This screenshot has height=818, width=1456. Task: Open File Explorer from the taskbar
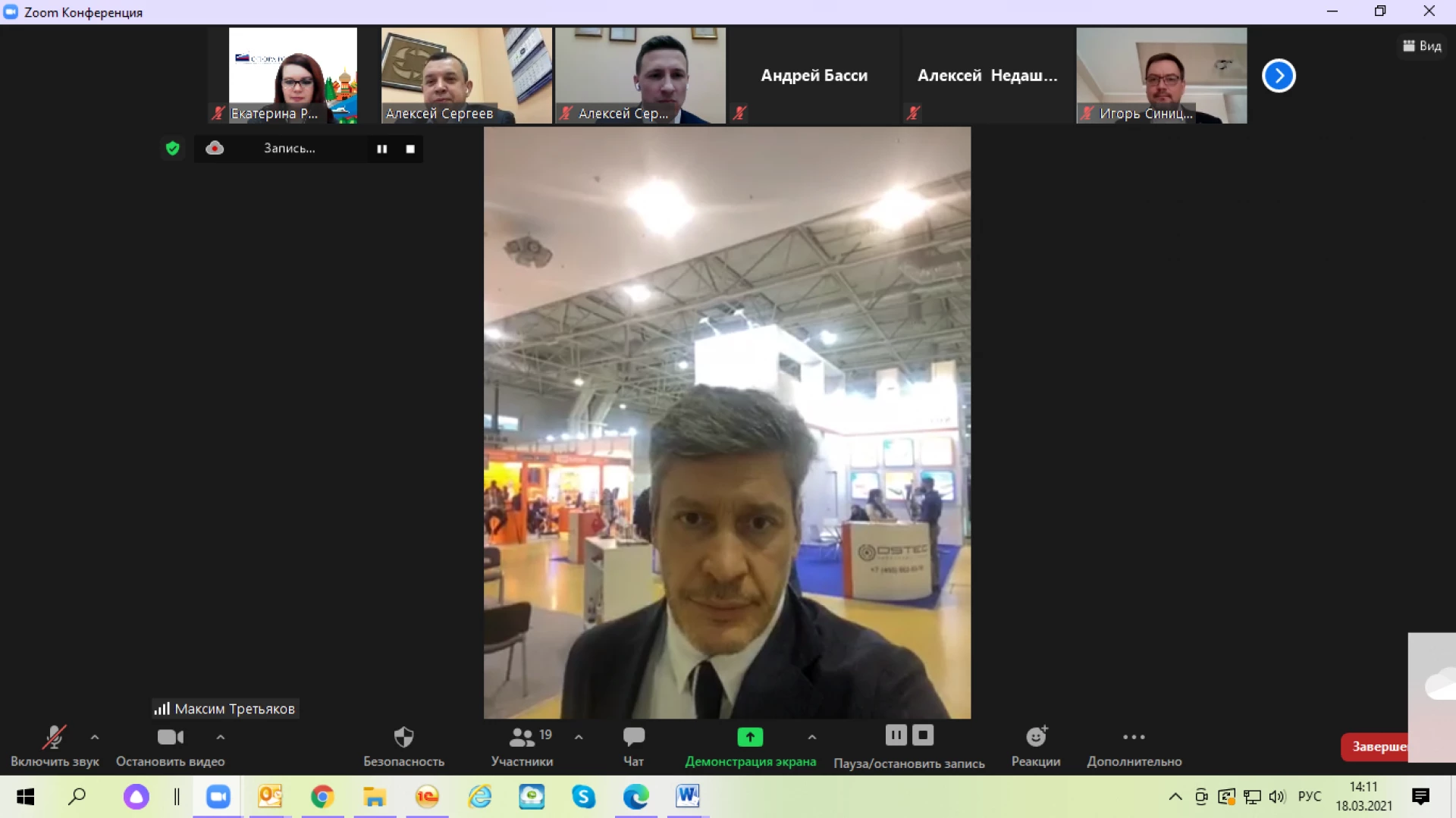[x=375, y=797]
